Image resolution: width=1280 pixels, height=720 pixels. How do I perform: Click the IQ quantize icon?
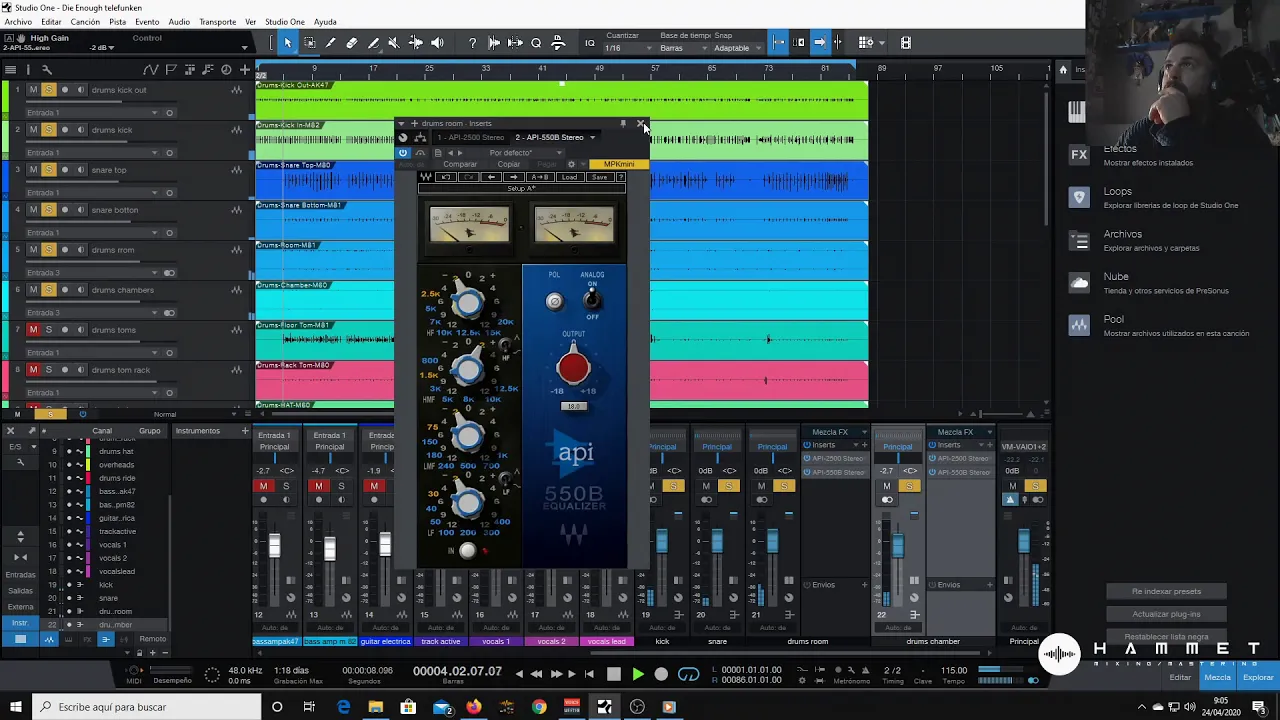tap(589, 43)
